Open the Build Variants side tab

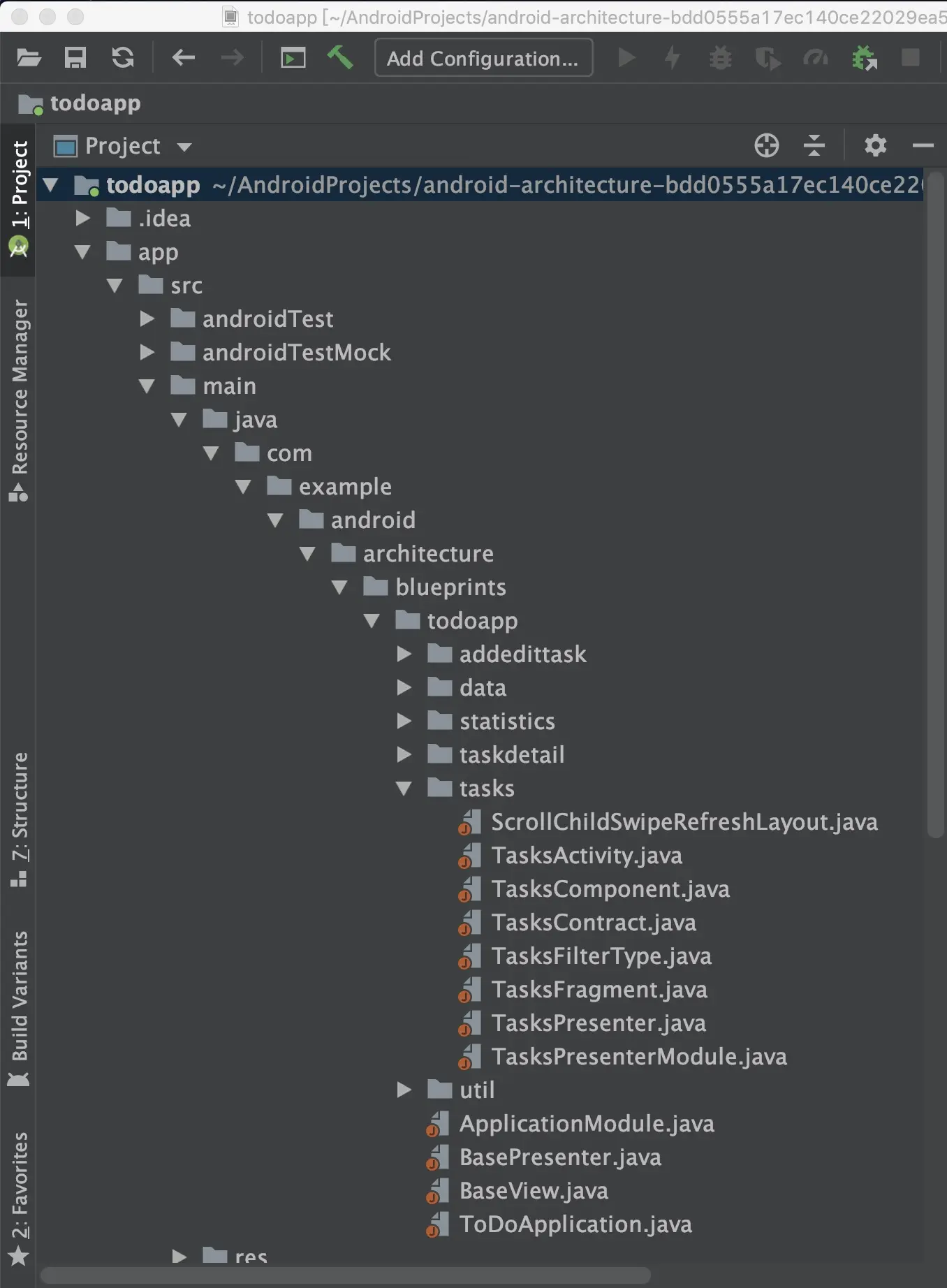[x=19, y=1008]
